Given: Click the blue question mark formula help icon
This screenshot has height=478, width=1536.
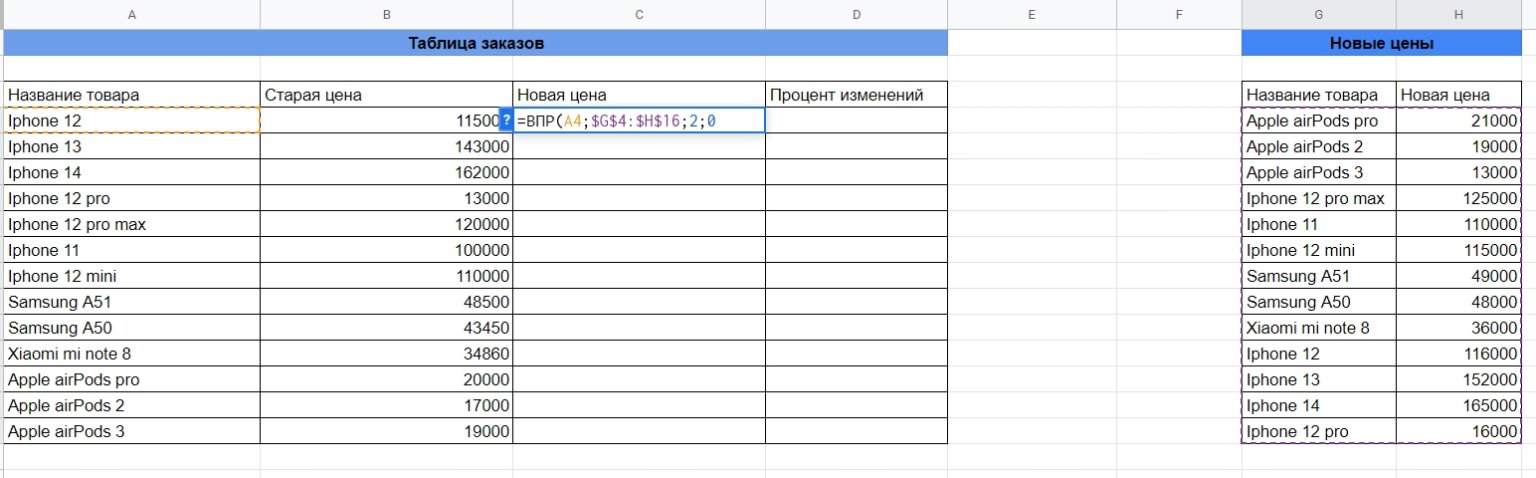Looking at the screenshot, I should click(x=506, y=120).
